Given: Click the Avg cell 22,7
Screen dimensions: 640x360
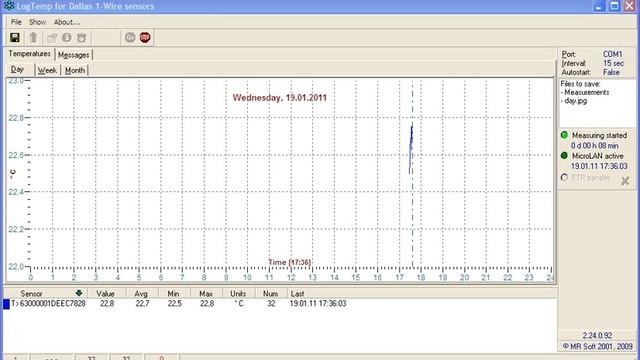Looking at the screenshot, I should [142, 304].
